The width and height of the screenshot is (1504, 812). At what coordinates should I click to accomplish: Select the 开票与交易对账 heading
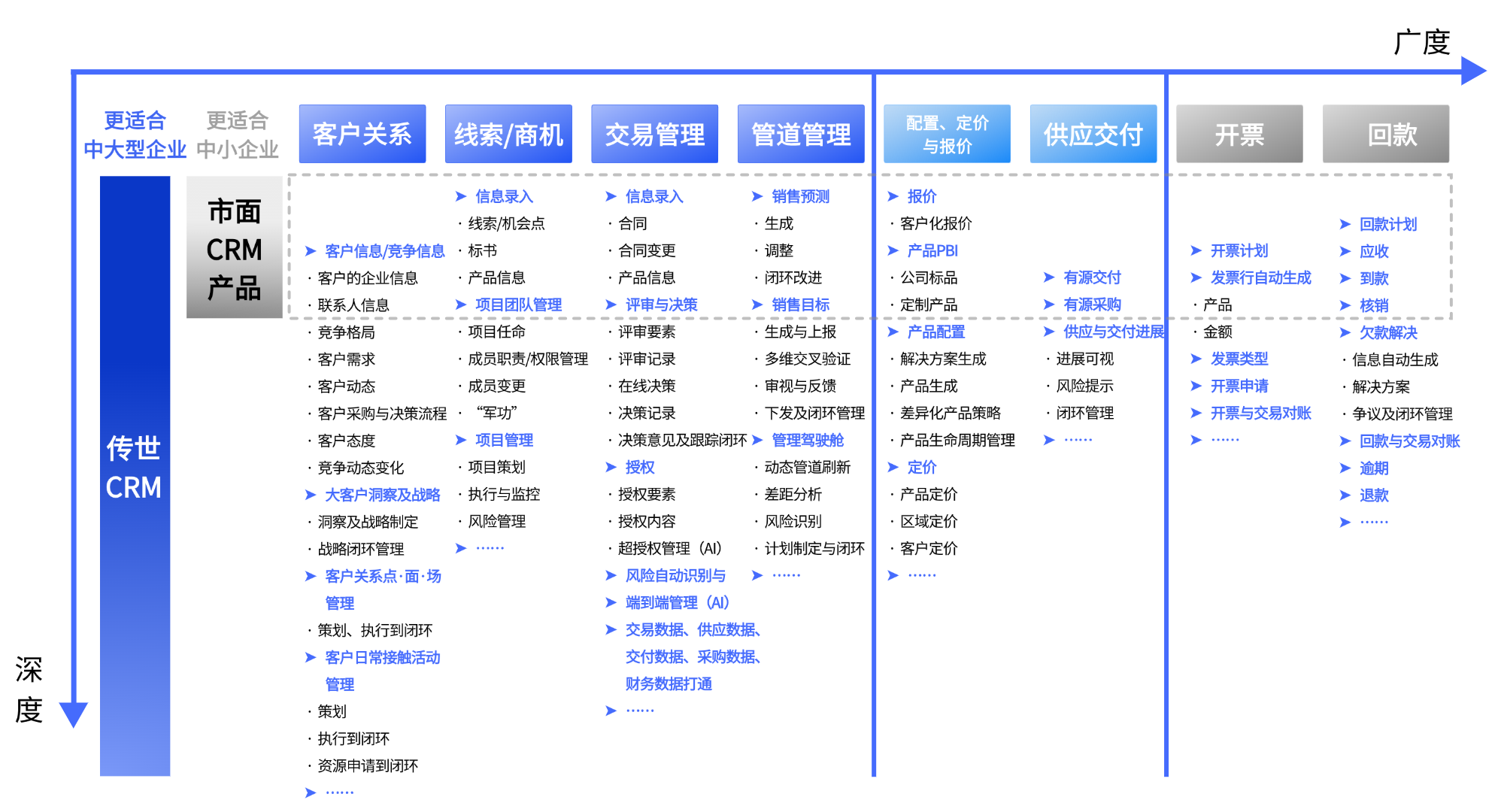(x=1260, y=413)
